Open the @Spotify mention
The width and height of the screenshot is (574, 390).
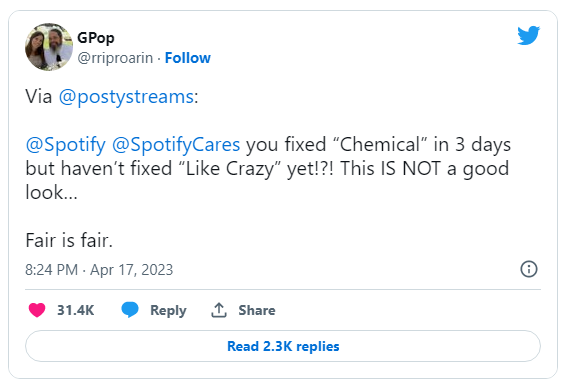(66, 145)
